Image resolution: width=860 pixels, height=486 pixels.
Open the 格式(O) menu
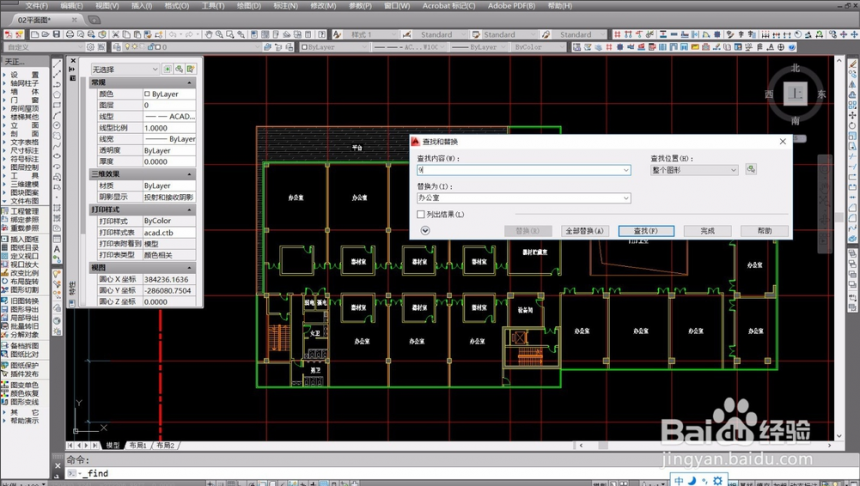click(177, 5)
